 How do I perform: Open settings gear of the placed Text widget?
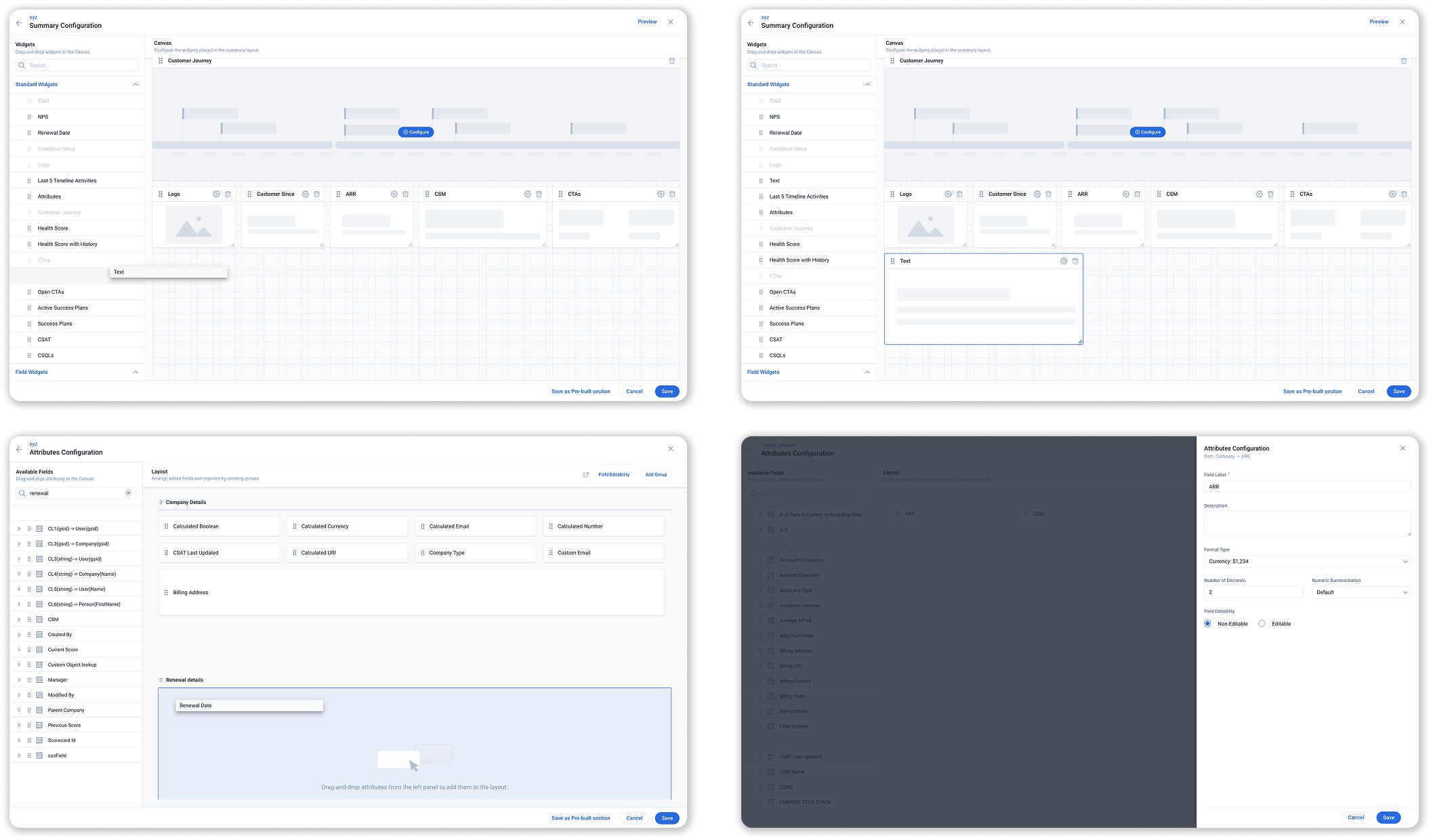tap(1064, 261)
